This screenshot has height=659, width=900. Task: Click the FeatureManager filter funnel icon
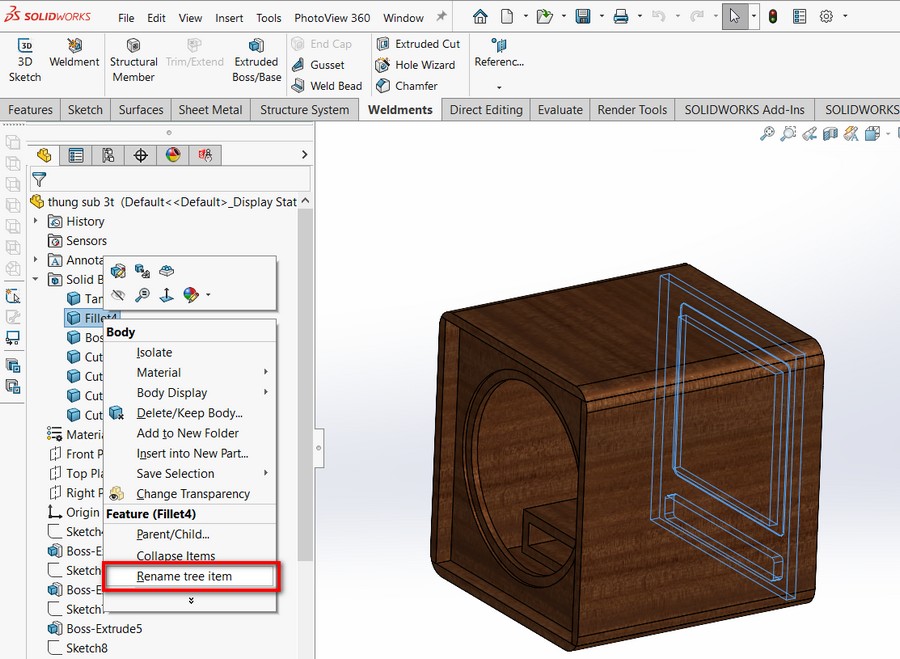click(x=39, y=180)
